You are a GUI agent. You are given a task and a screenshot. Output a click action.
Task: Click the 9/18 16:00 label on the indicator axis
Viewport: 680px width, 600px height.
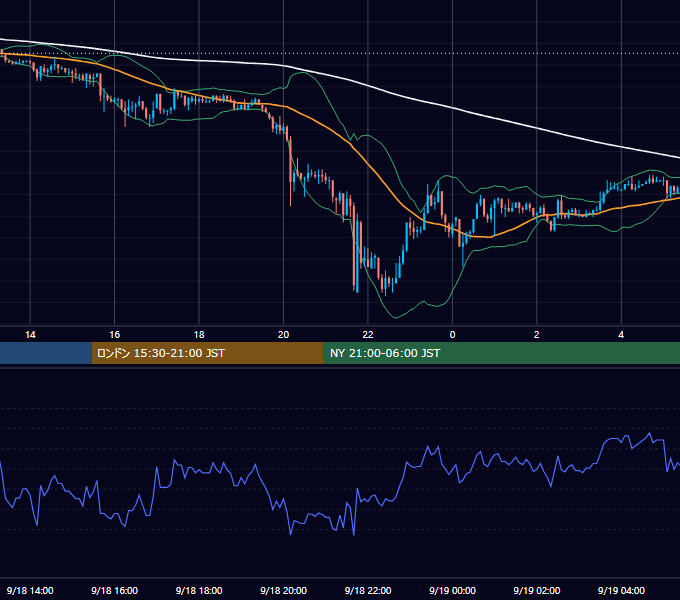[114, 590]
